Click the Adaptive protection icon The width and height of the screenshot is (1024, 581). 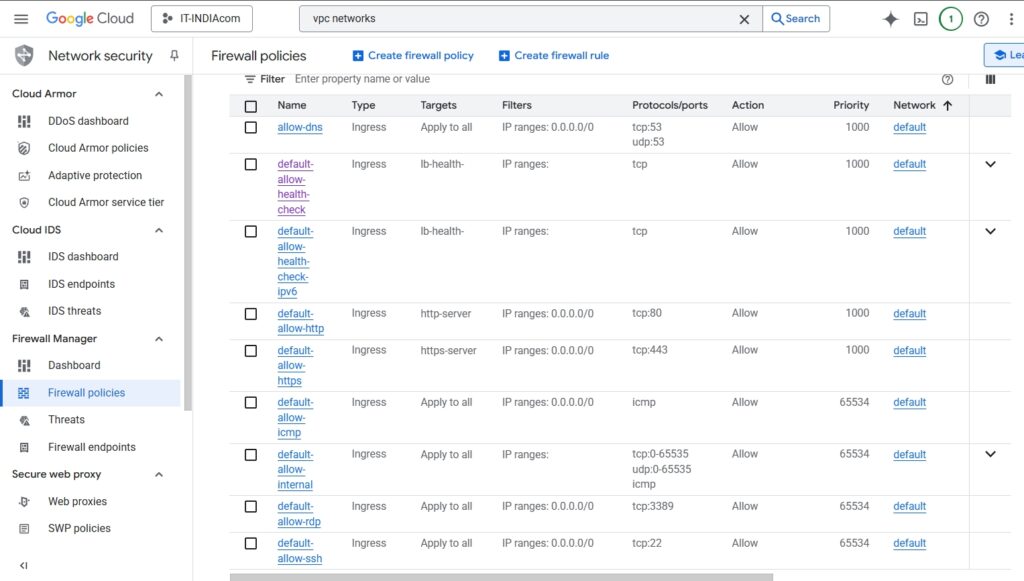click(24, 176)
